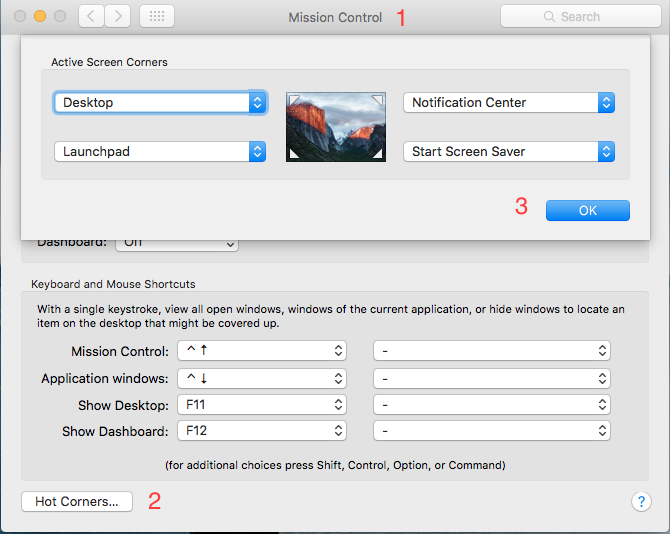The width and height of the screenshot is (670, 534).
Task: Open the Dashboard Off dropdown
Action: [x=177, y=244]
